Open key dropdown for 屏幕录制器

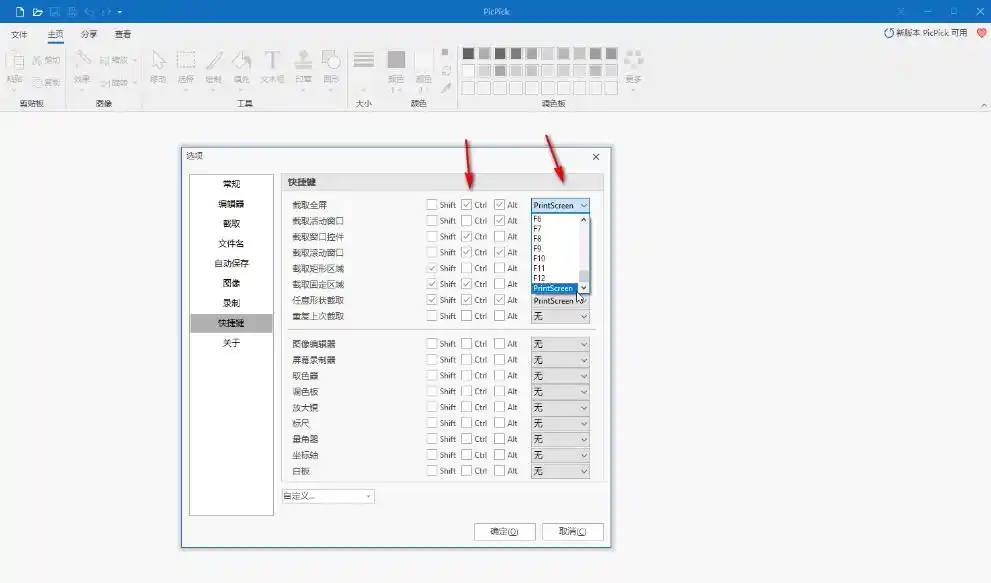[x=561, y=360]
